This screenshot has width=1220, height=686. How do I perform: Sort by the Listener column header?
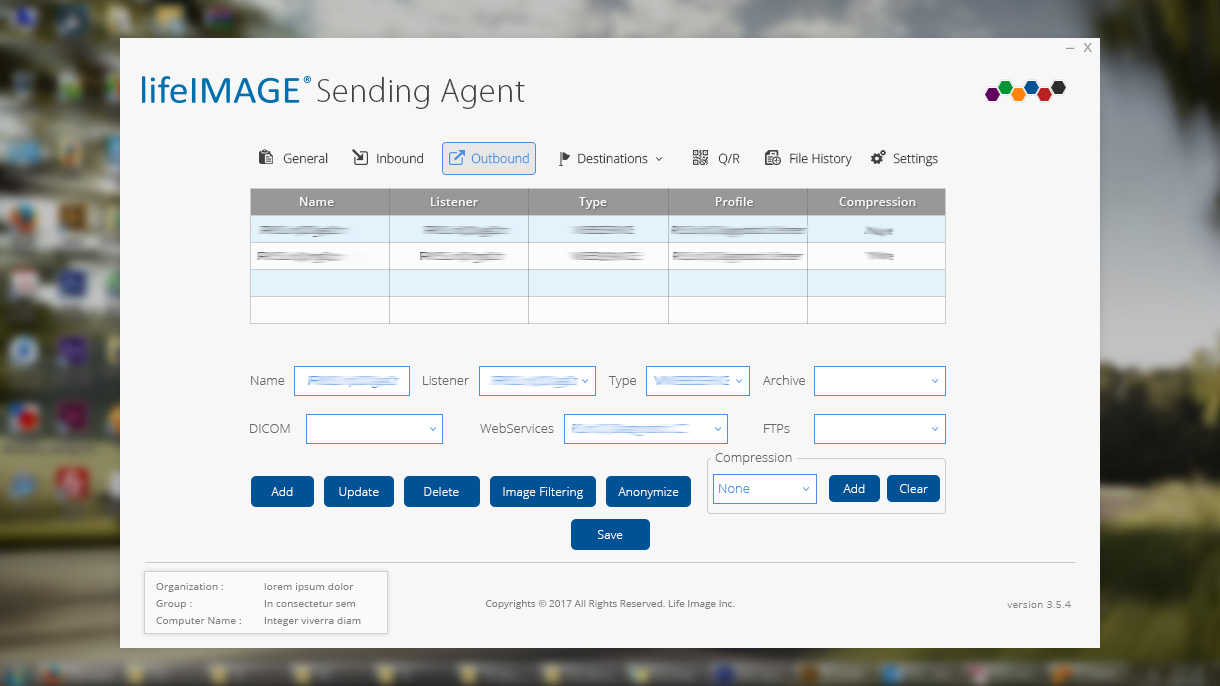click(459, 202)
